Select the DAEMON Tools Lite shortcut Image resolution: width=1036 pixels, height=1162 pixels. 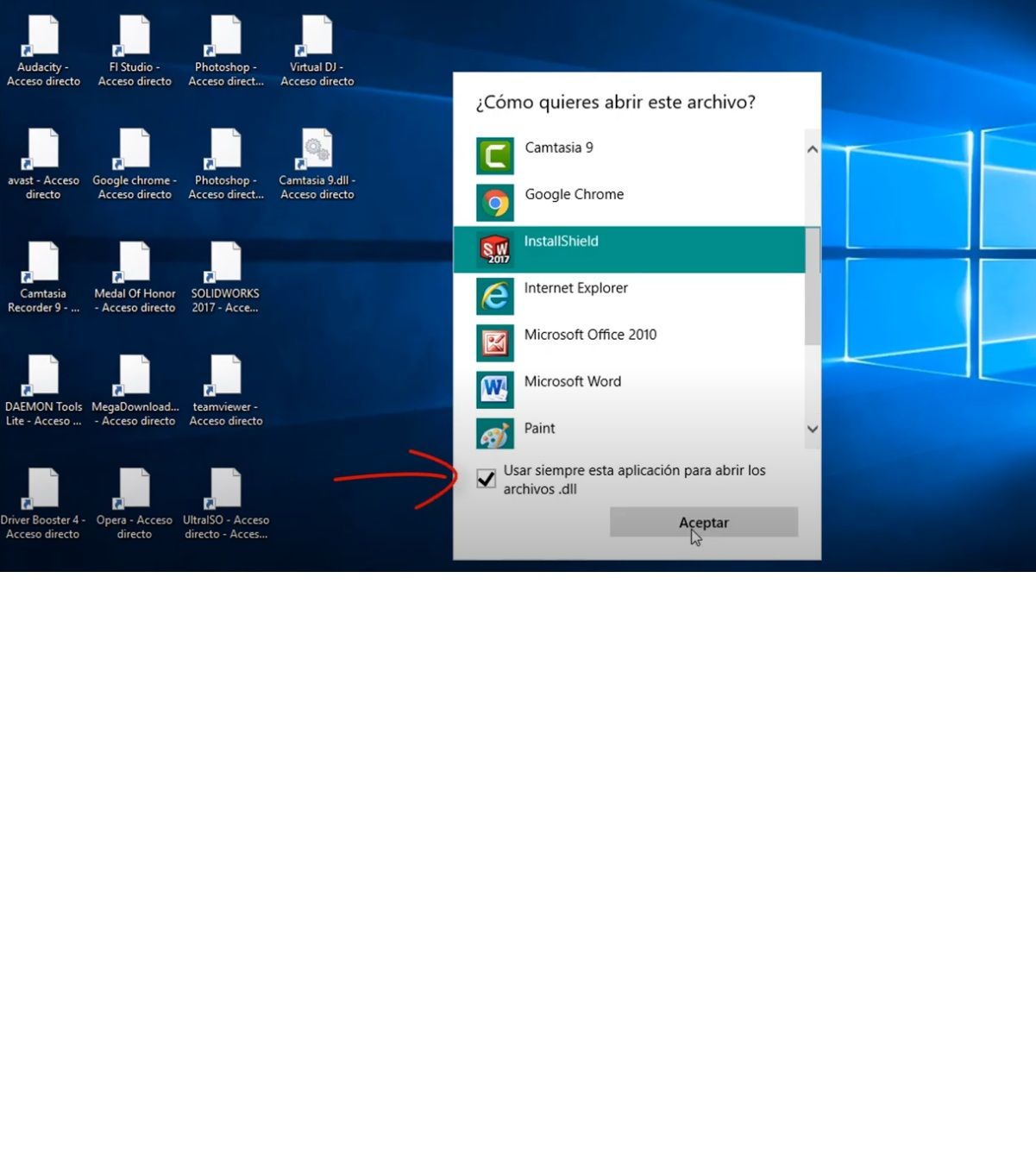pos(43,391)
